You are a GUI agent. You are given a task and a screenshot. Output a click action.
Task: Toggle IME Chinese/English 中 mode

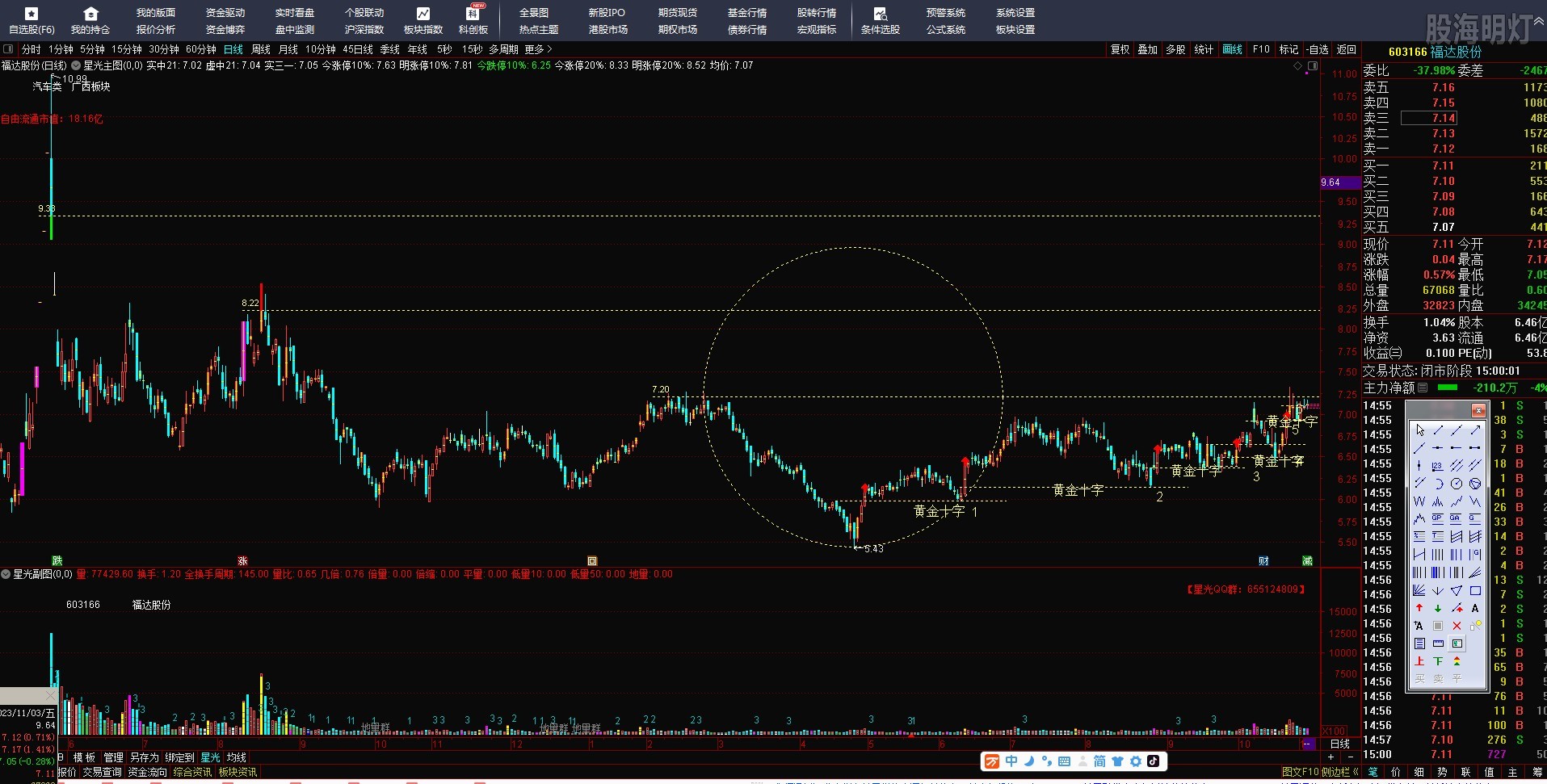1011,761
